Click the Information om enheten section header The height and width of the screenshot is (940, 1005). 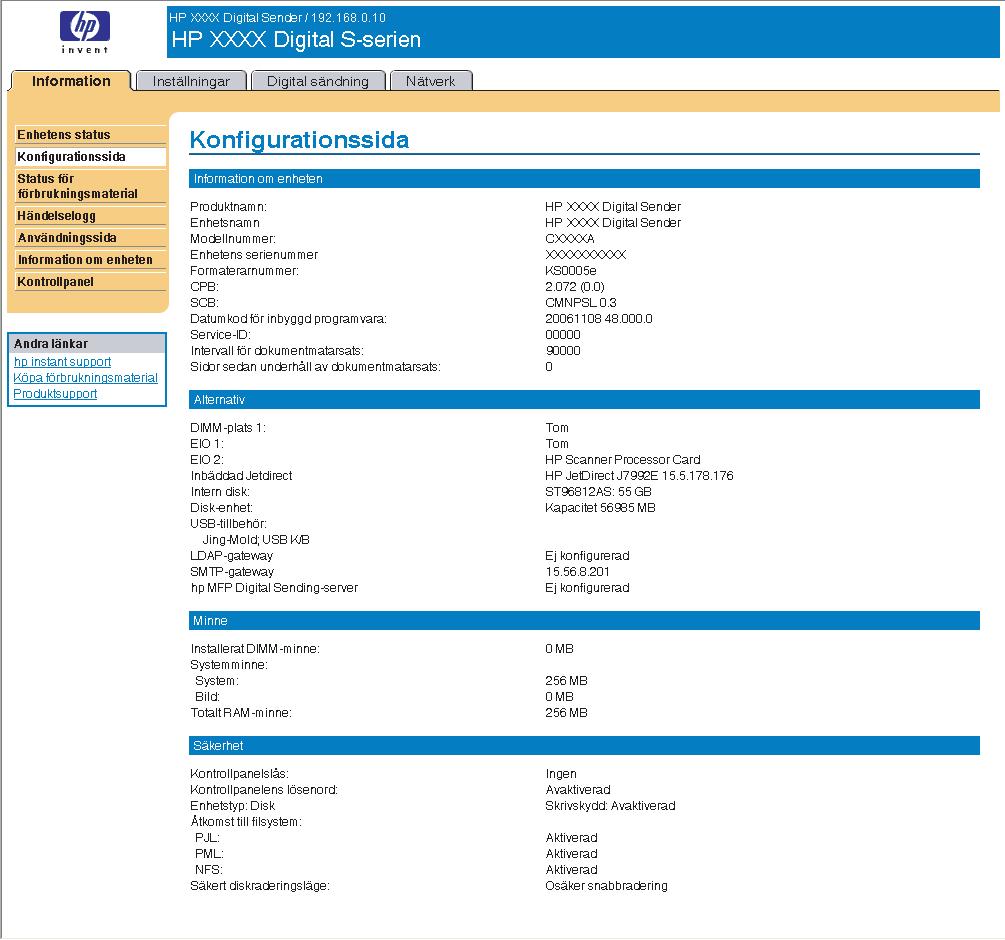(x=584, y=179)
